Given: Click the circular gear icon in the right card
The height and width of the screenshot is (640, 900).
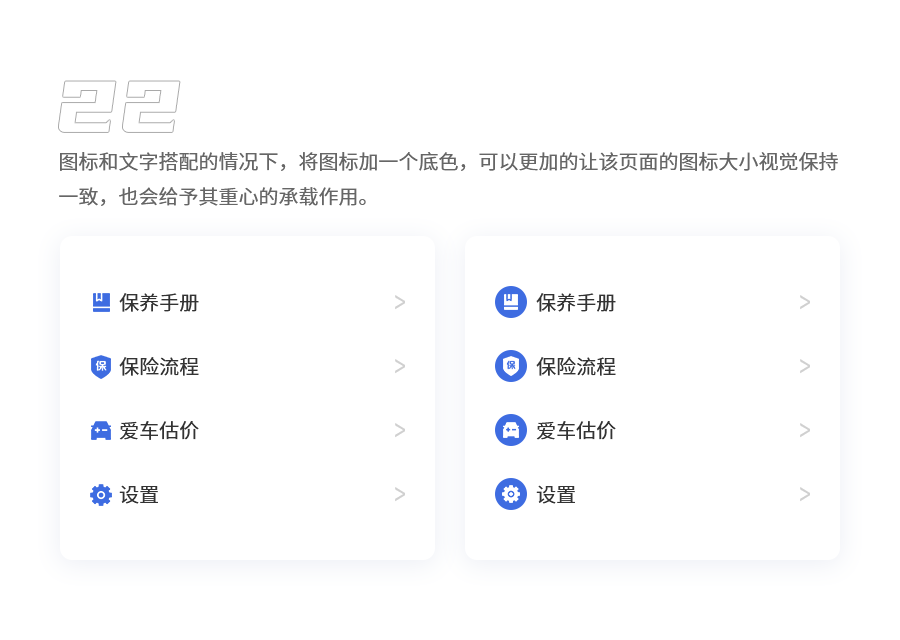Looking at the screenshot, I should pyautogui.click(x=511, y=494).
